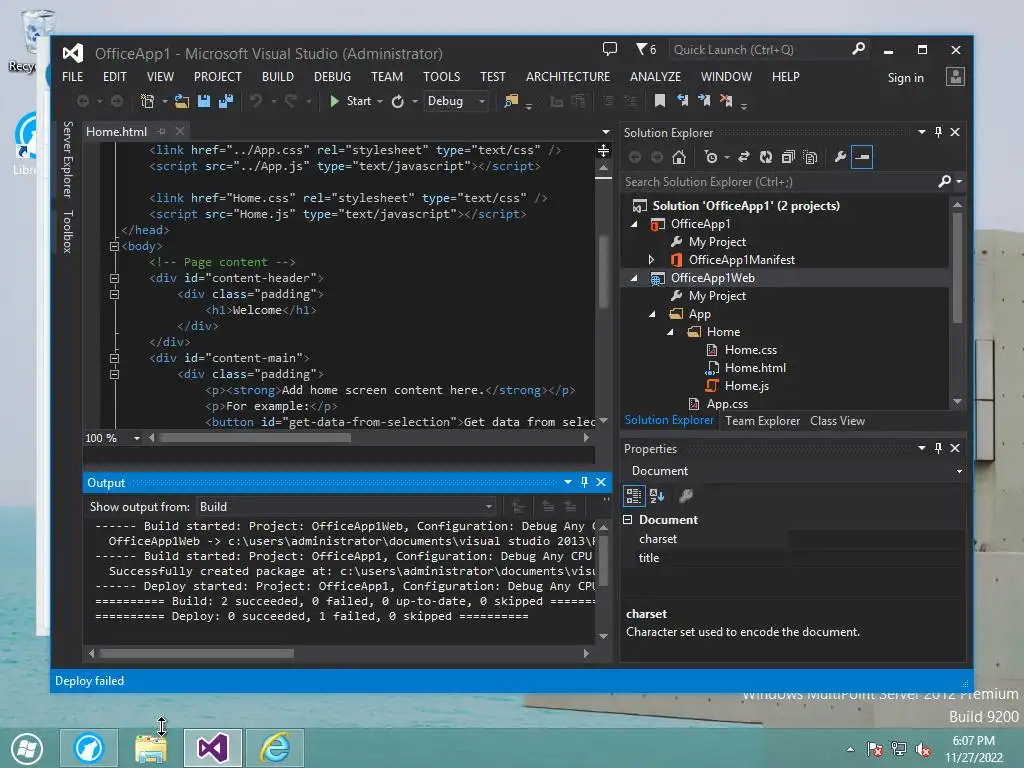
Task: Expand the OfficeApp1Manifest node
Action: [x=651, y=260]
